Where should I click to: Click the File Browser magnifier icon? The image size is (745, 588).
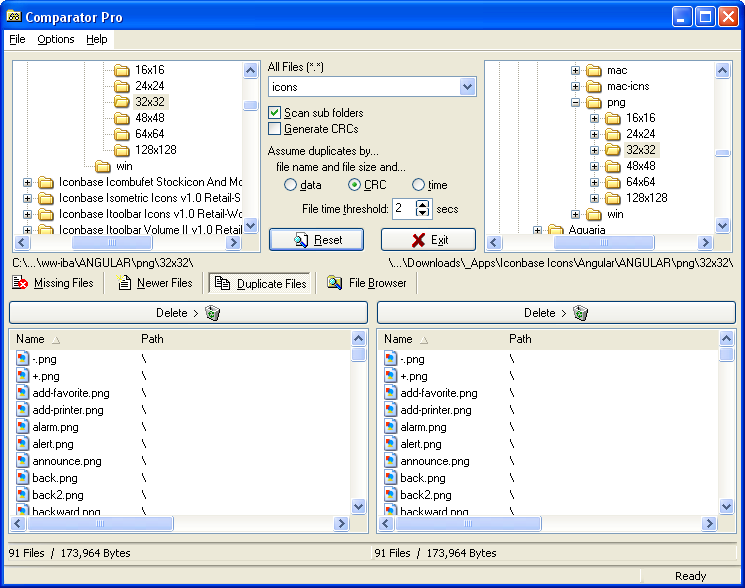coord(334,283)
